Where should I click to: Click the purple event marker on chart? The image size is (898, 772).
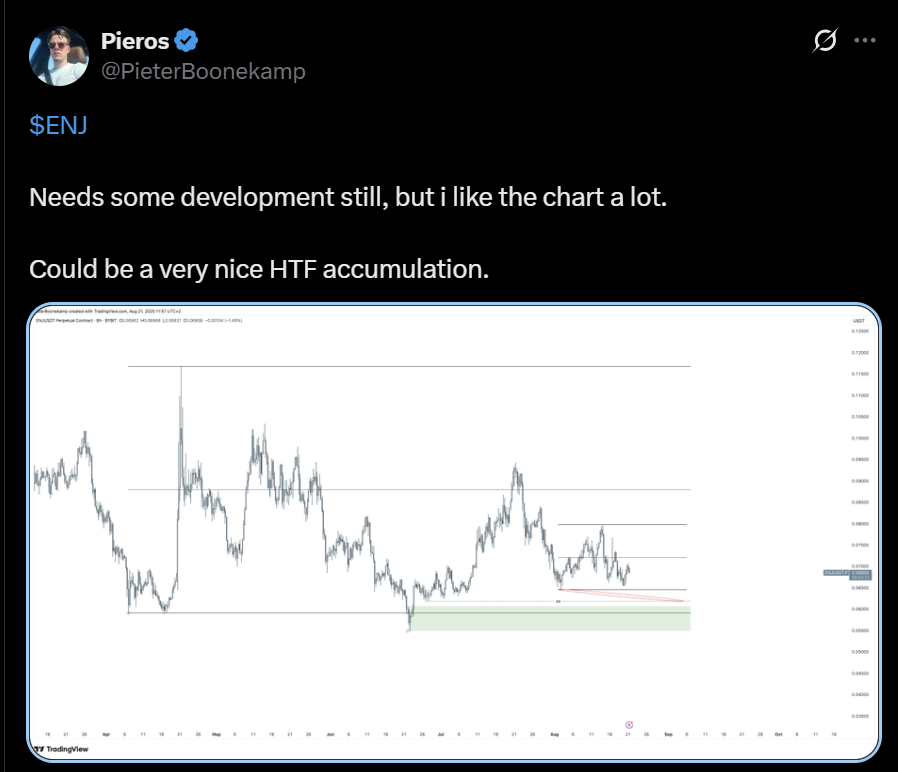629,724
